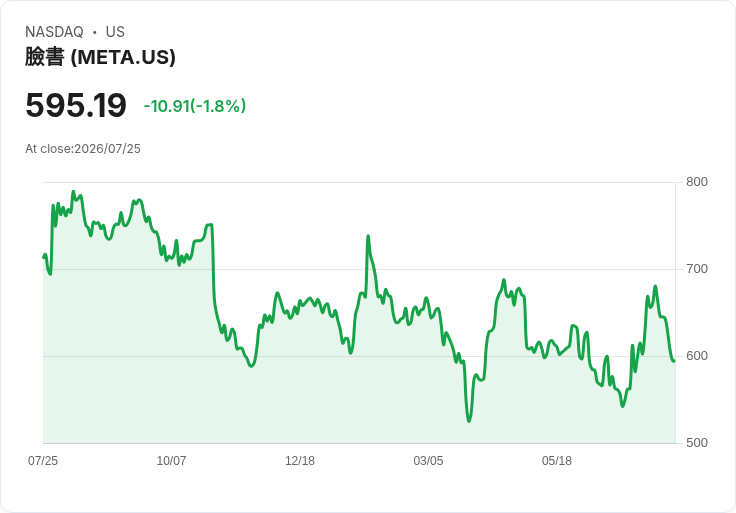This screenshot has height=513, width=736.
Task: Click the sharp price spike after 12/18
Action: point(368,236)
